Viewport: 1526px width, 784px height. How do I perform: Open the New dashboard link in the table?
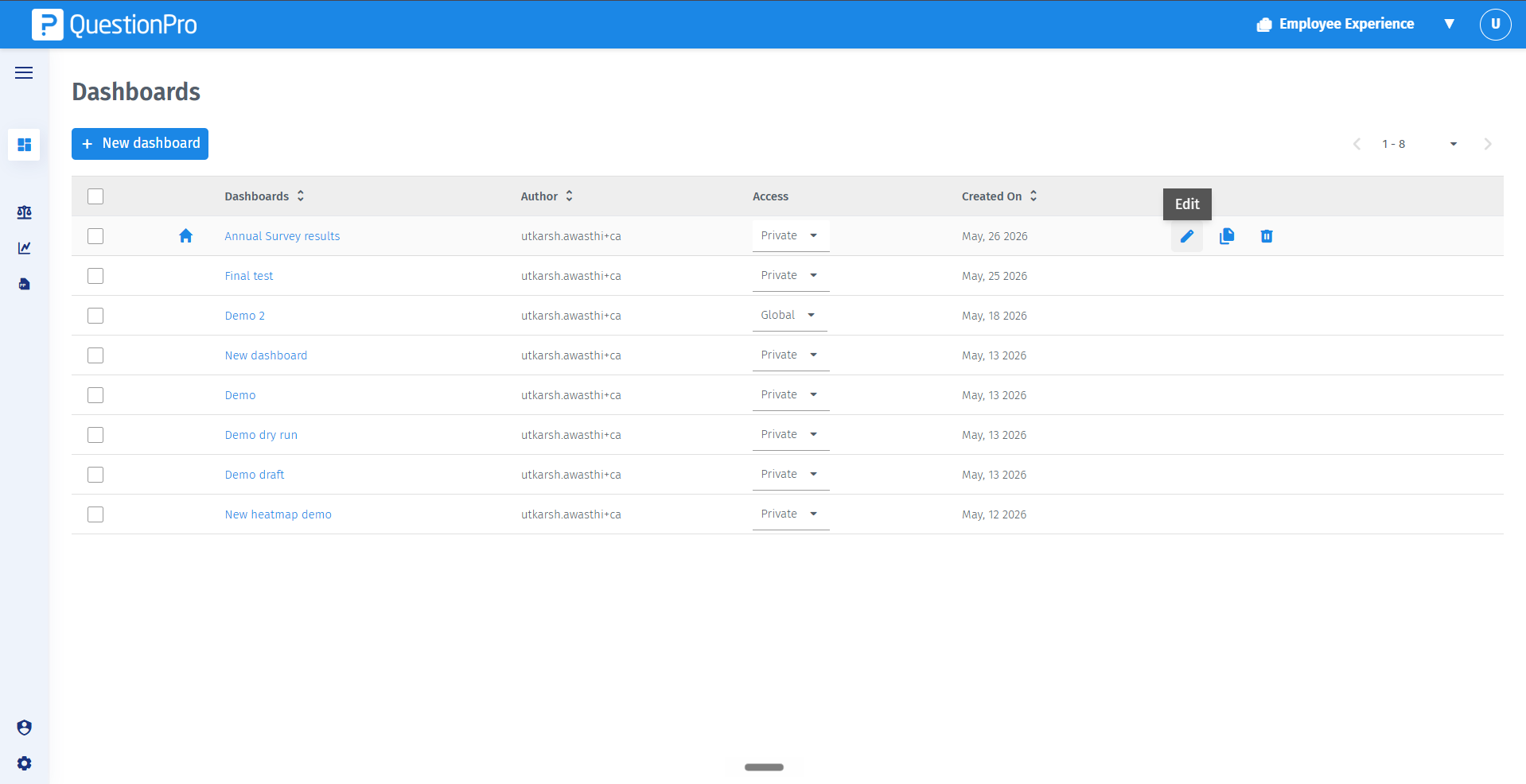coord(266,355)
